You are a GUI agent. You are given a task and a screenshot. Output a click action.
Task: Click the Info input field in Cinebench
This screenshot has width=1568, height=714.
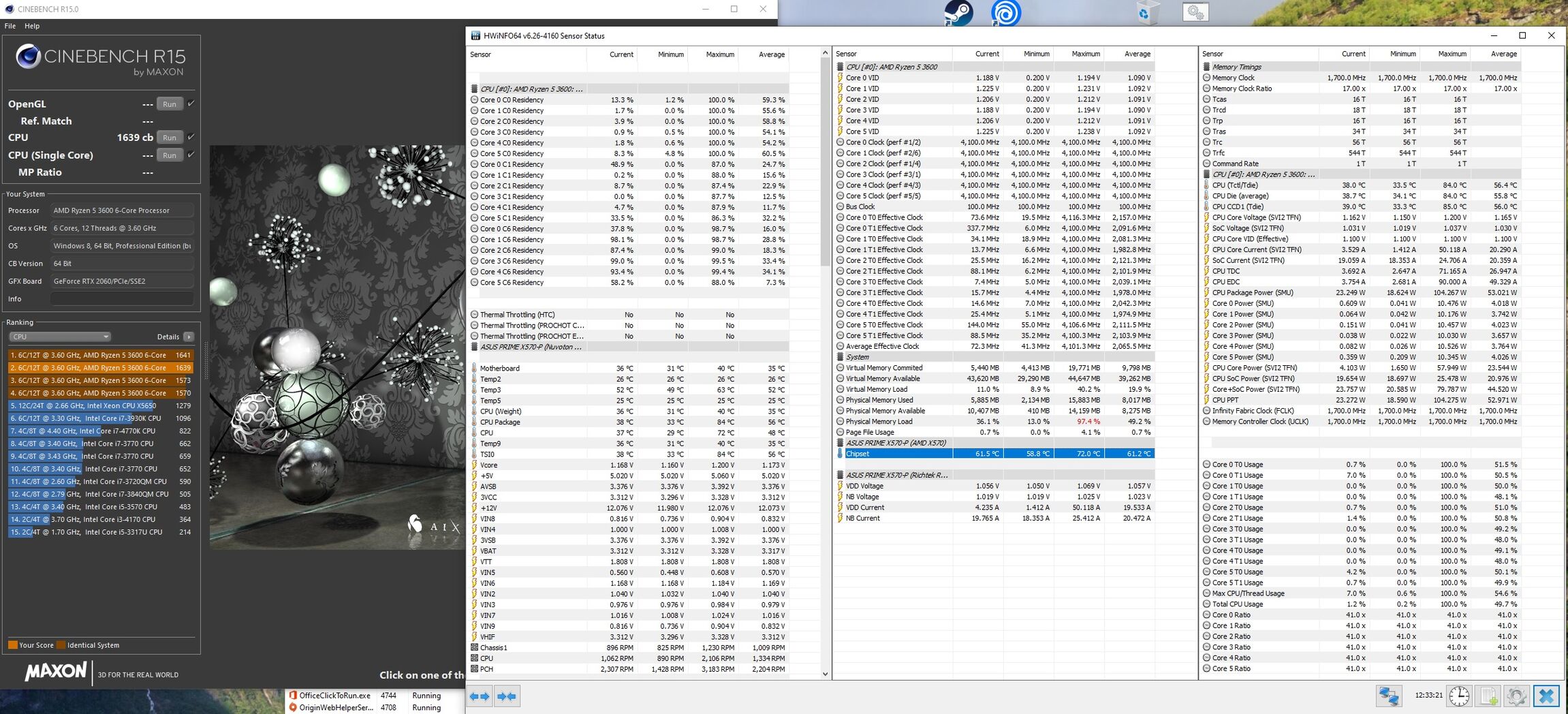pos(122,298)
